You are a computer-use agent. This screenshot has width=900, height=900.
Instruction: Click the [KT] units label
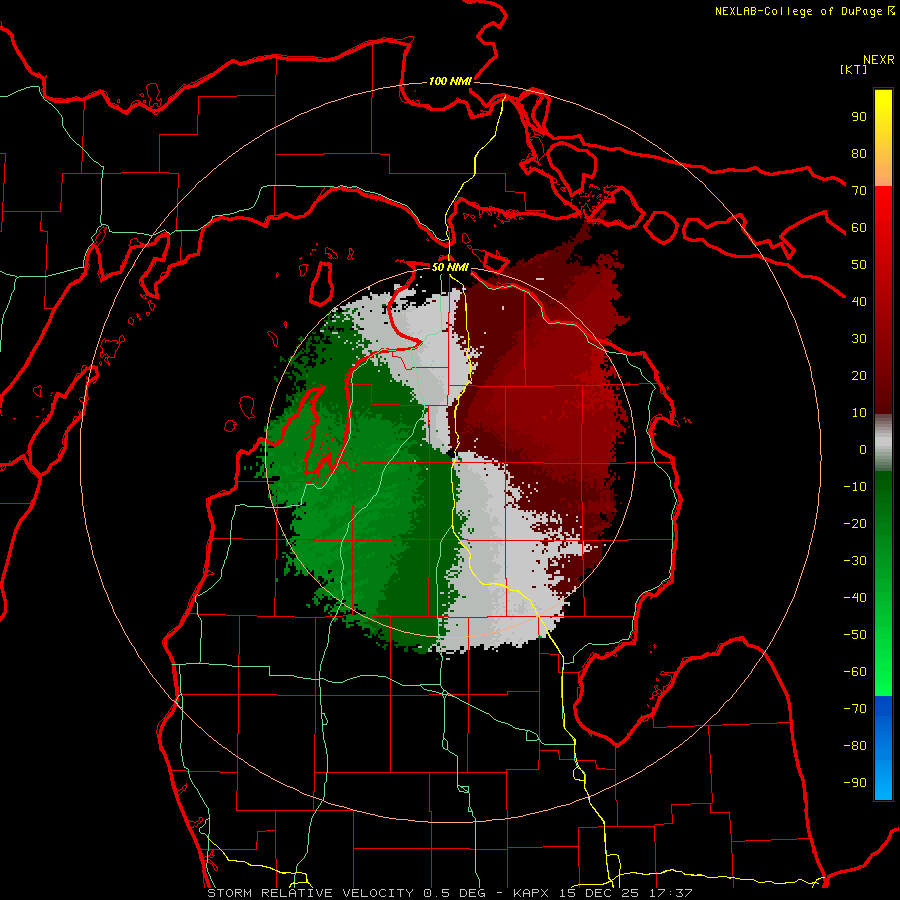click(x=853, y=69)
